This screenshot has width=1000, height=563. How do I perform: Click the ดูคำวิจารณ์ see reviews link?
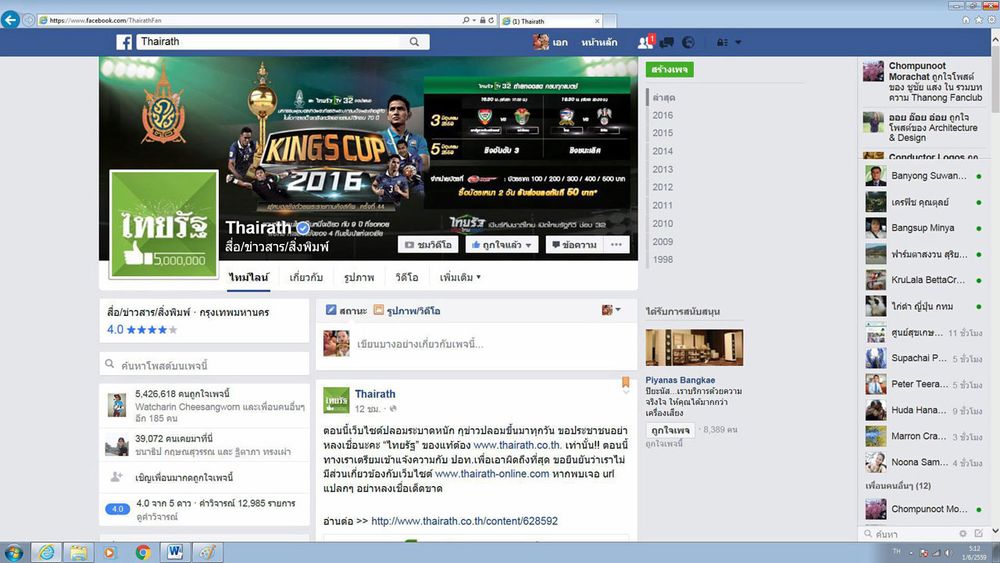[x=157, y=517]
